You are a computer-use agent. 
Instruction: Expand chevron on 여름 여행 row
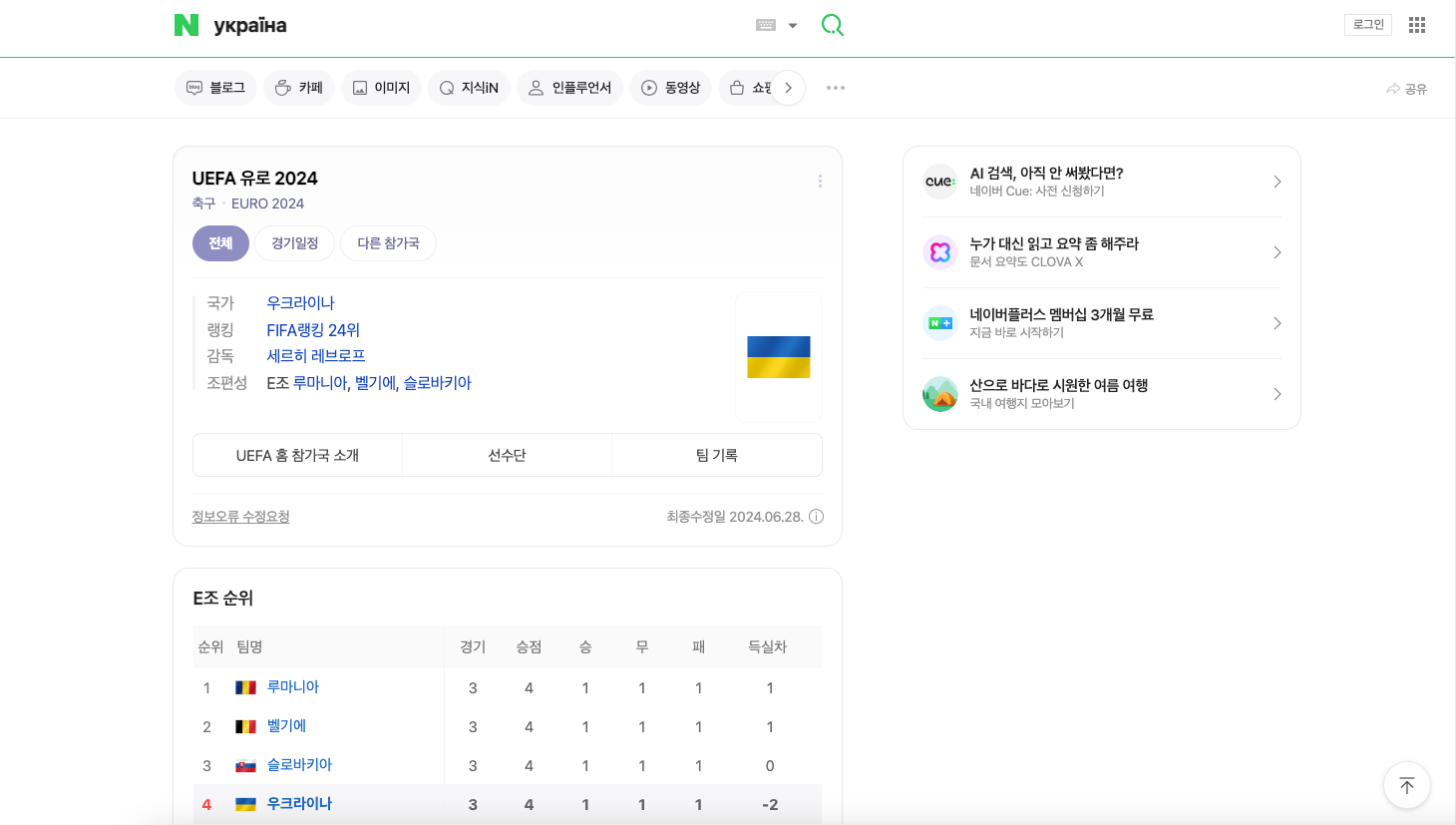[1277, 394]
